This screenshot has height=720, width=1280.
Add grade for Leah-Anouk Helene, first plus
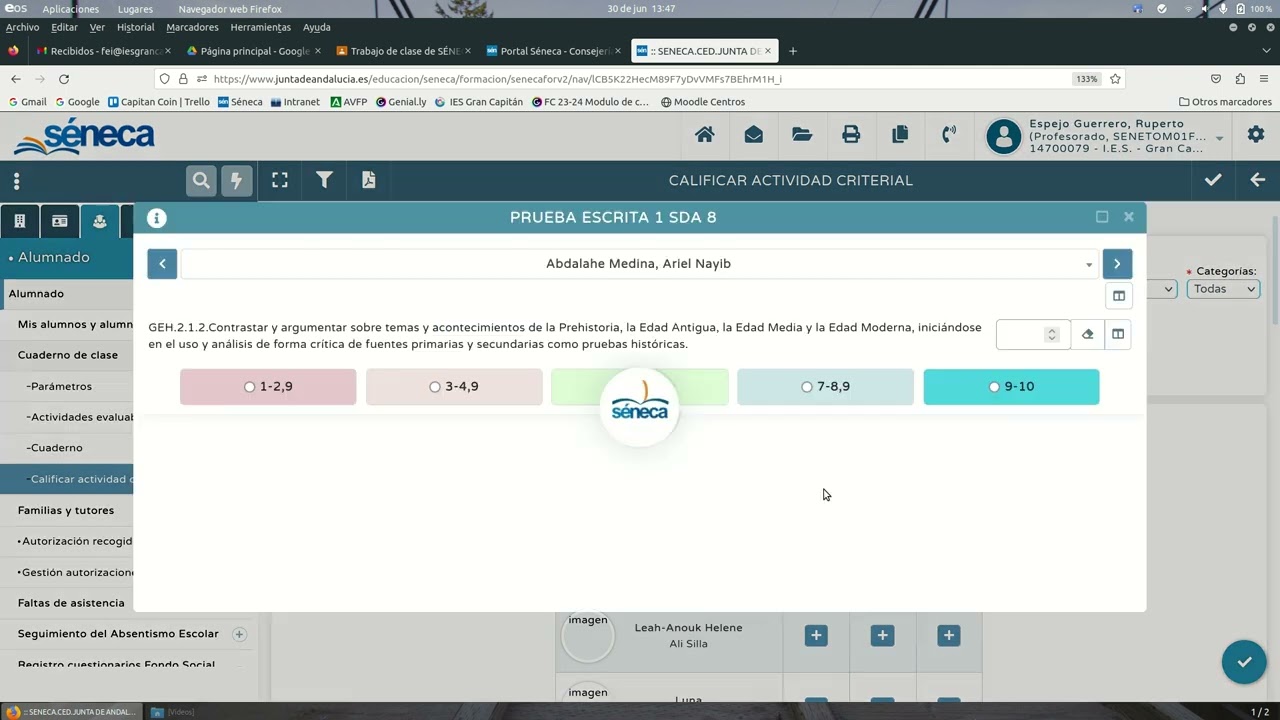click(816, 636)
